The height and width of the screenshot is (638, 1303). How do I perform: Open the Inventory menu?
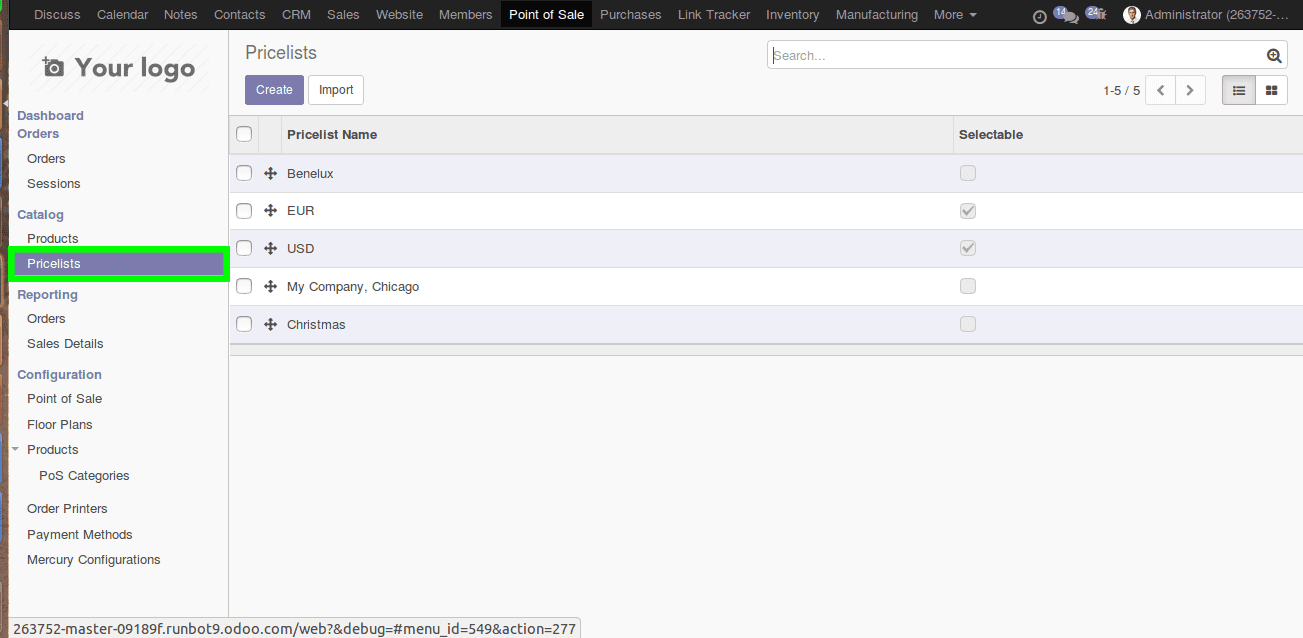coord(793,15)
